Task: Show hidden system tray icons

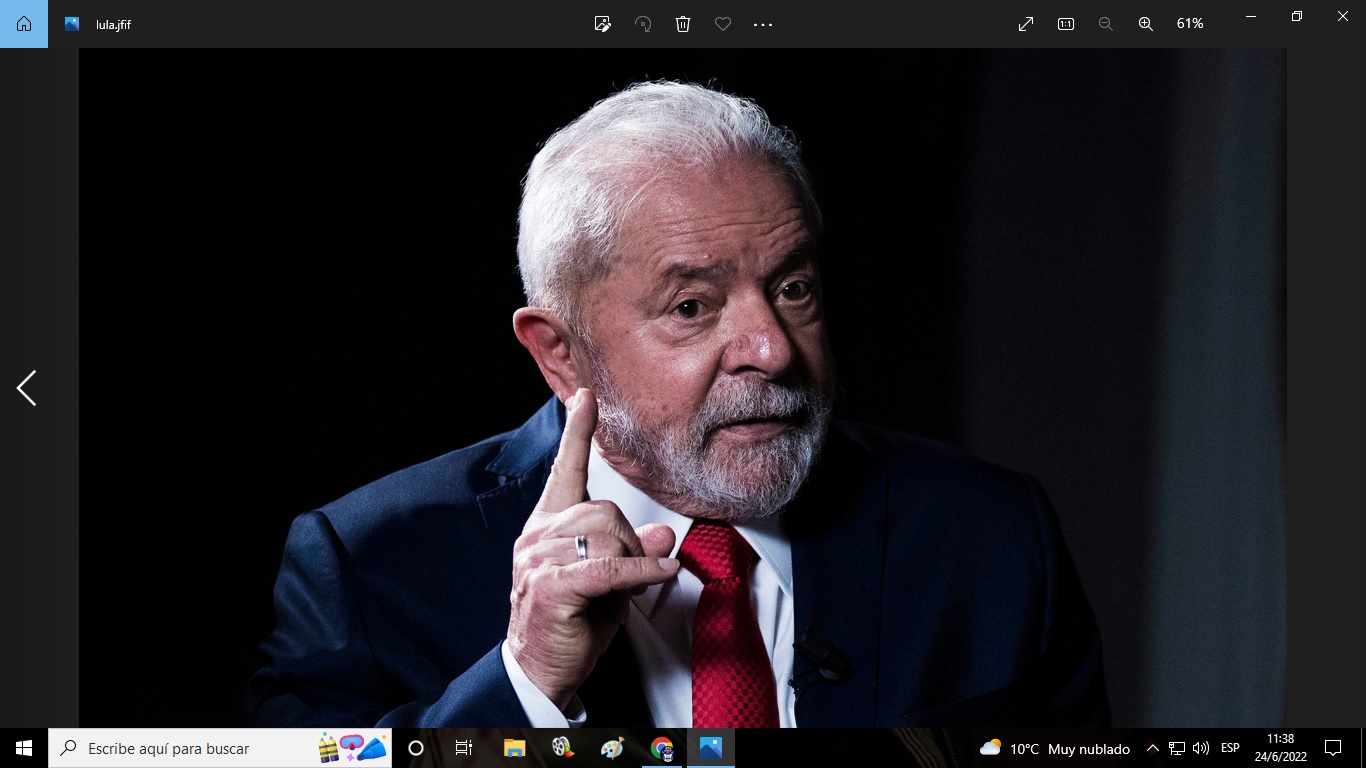Action: coord(1152,748)
